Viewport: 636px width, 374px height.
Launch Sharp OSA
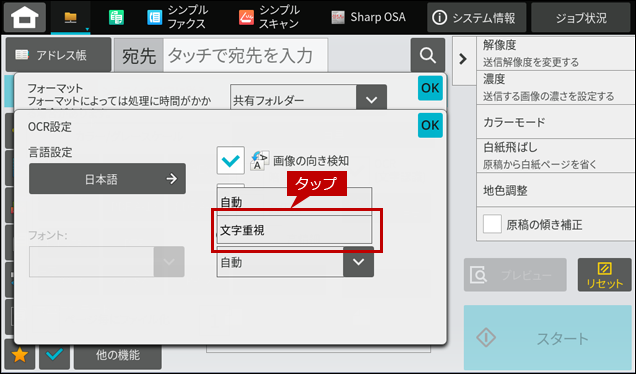pos(368,17)
